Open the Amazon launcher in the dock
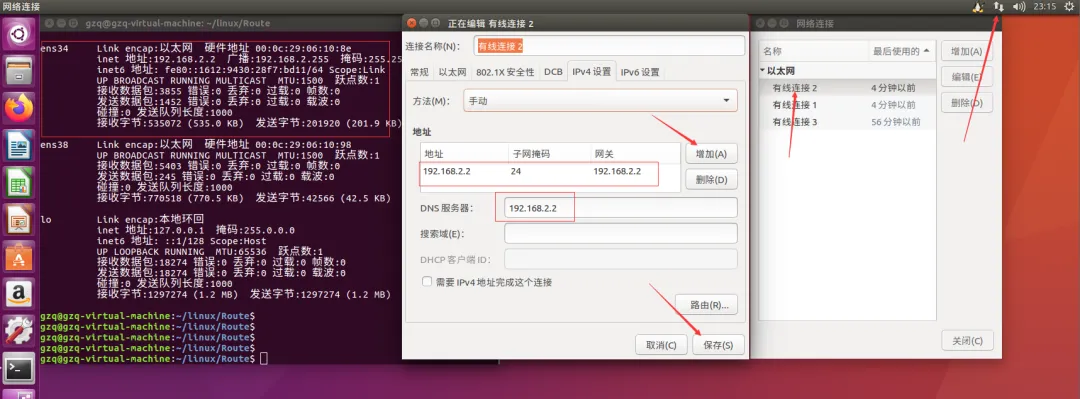The image size is (1080, 399). pyautogui.click(x=19, y=295)
